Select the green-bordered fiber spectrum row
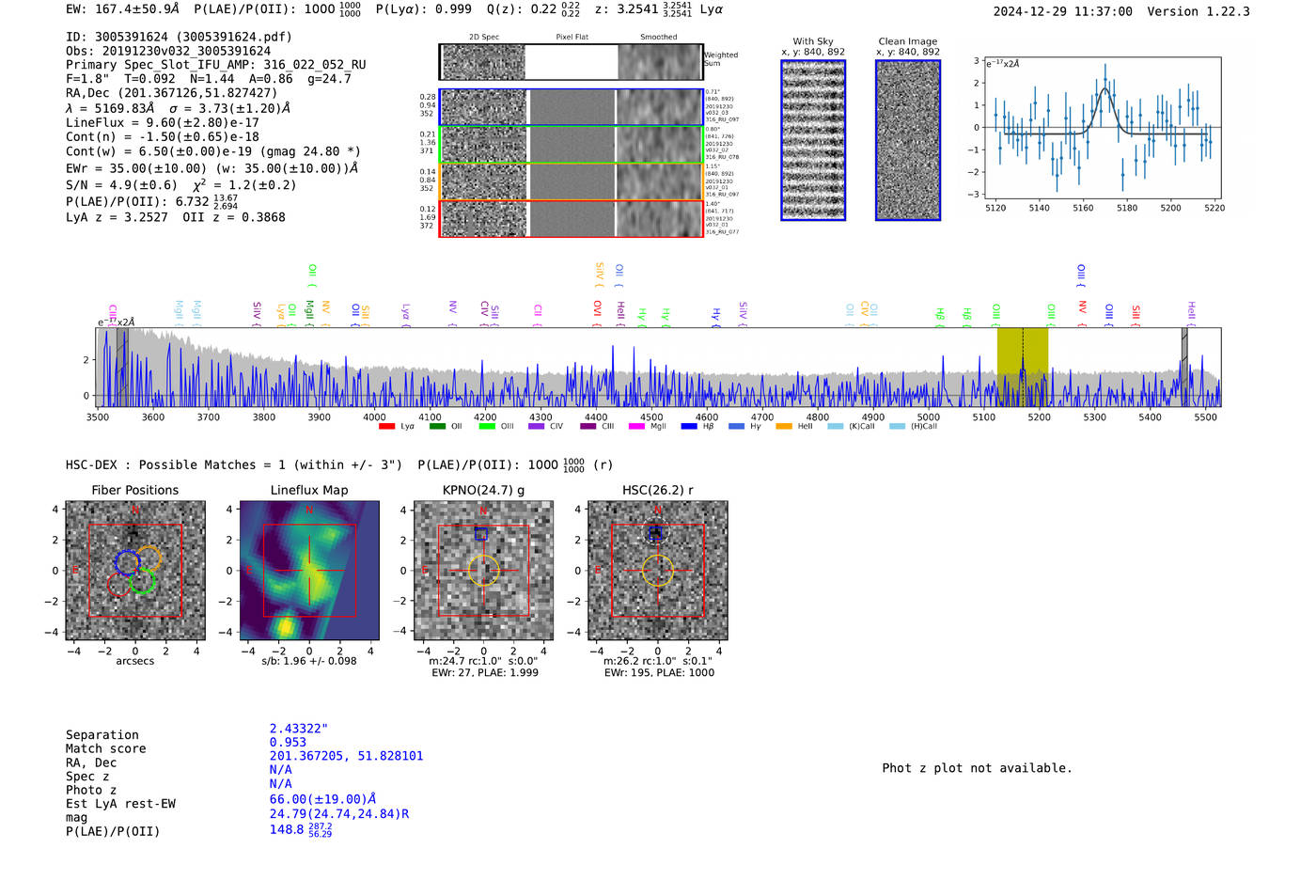The height and width of the screenshot is (896, 1316). coord(572,144)
